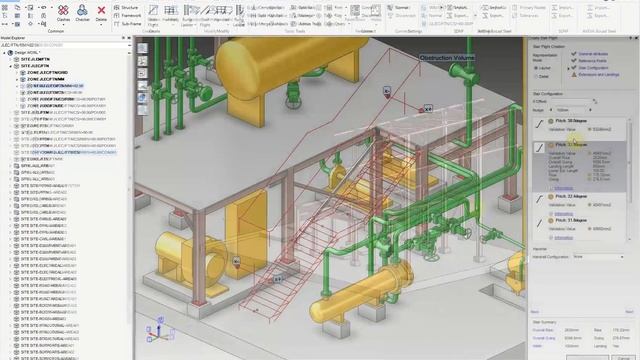Open the Delete dropdown arrow

click(x=101, y=24)
